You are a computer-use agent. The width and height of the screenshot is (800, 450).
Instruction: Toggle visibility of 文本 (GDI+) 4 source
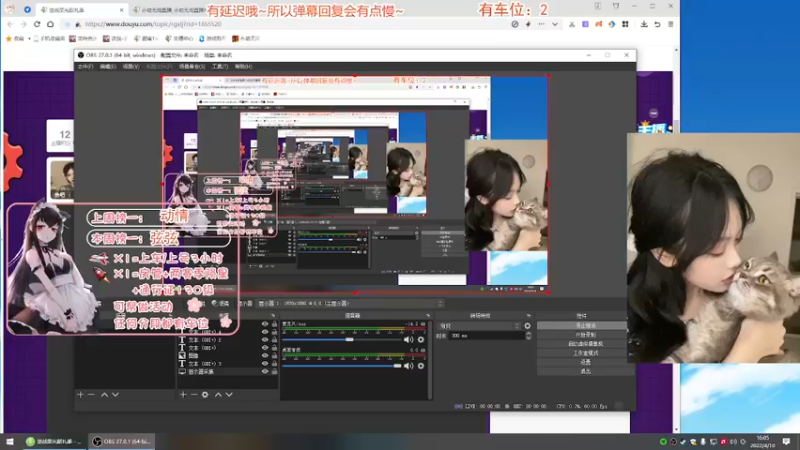265,332
